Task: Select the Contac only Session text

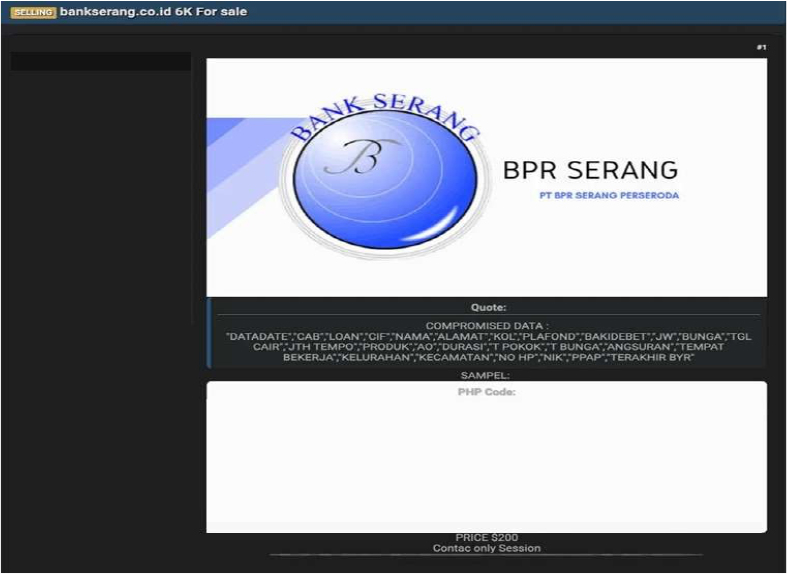Action: (x=486, y=548)
